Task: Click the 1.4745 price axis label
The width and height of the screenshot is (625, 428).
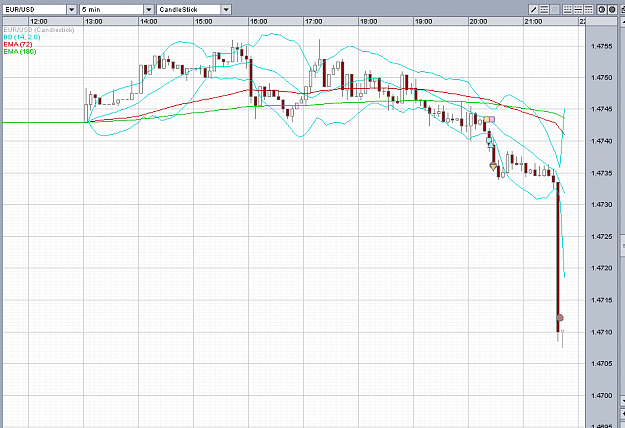Action: tap(601, 109)
